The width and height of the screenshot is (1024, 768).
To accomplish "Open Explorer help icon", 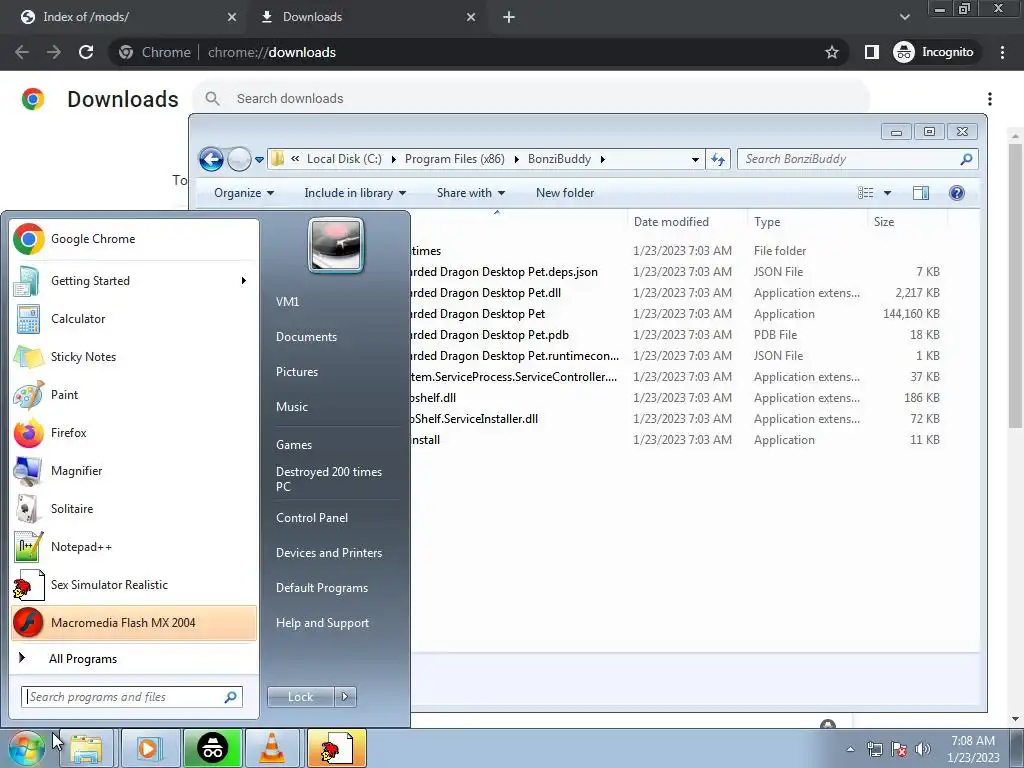I will point(957,193).
